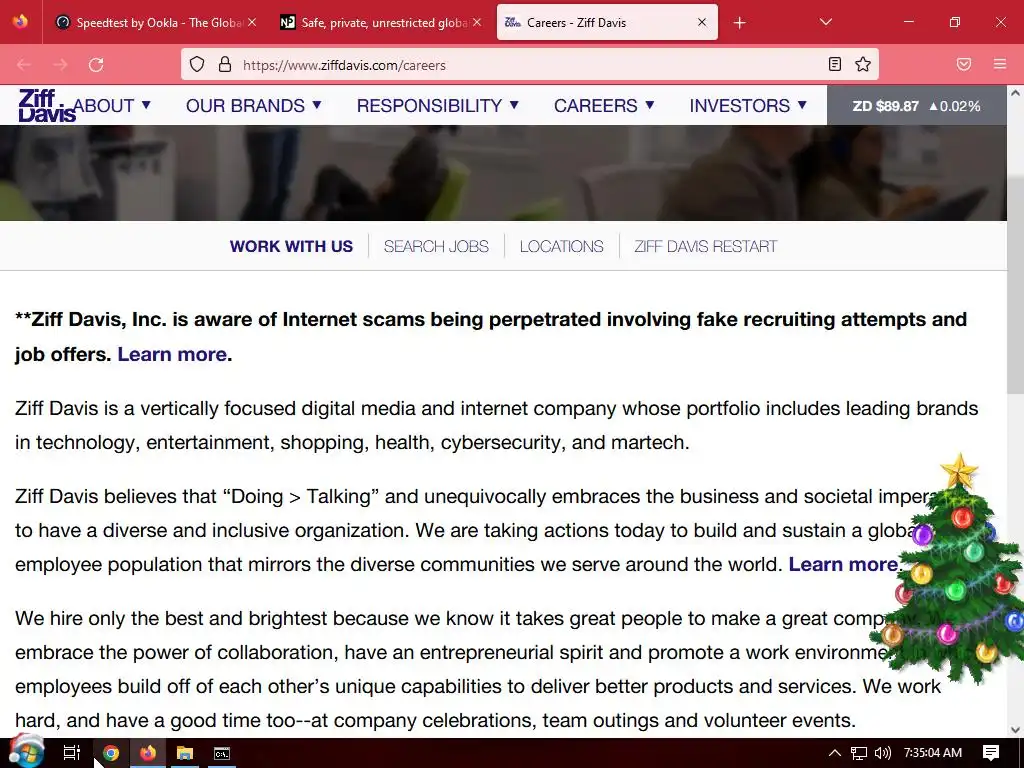Click the hero banner image
The image size is (1024, 768).
pyautogui.click(x=503, y=173)
